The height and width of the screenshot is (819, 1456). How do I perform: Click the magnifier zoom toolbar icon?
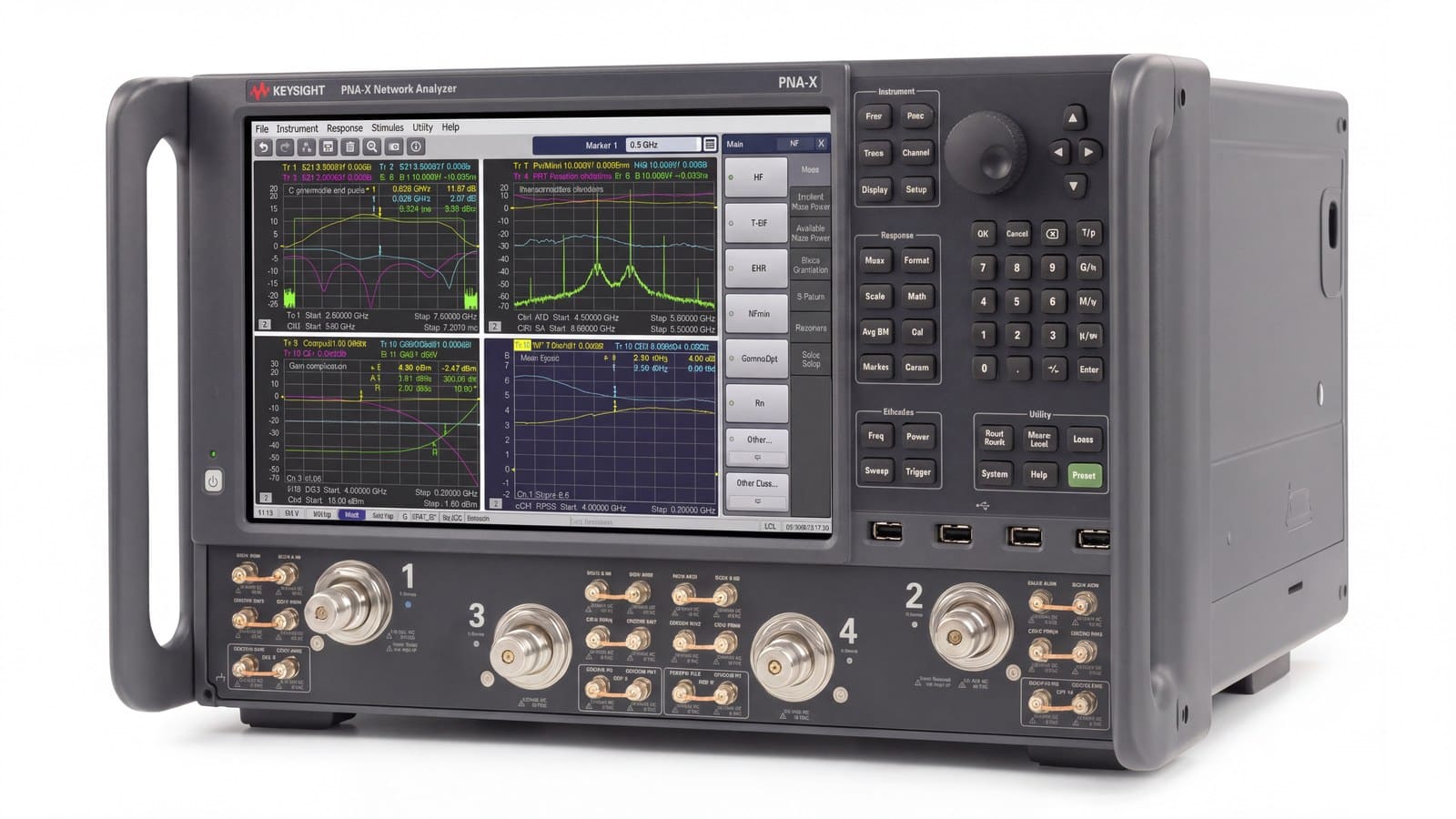(372, 147)
